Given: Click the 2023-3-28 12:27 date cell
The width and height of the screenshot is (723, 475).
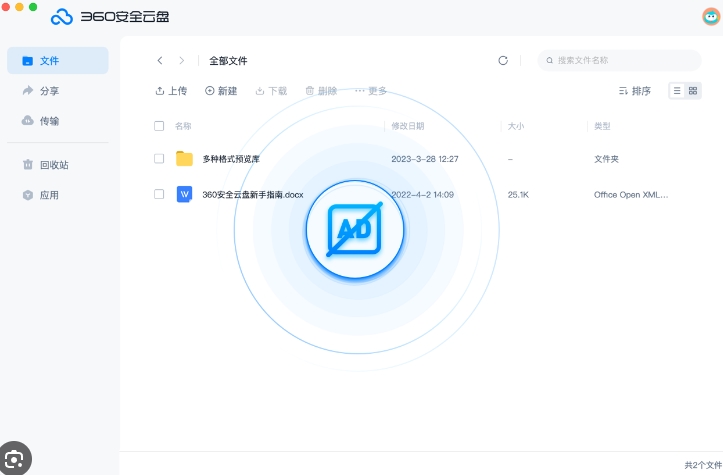Looking at the screenshot, I should 425,159.
